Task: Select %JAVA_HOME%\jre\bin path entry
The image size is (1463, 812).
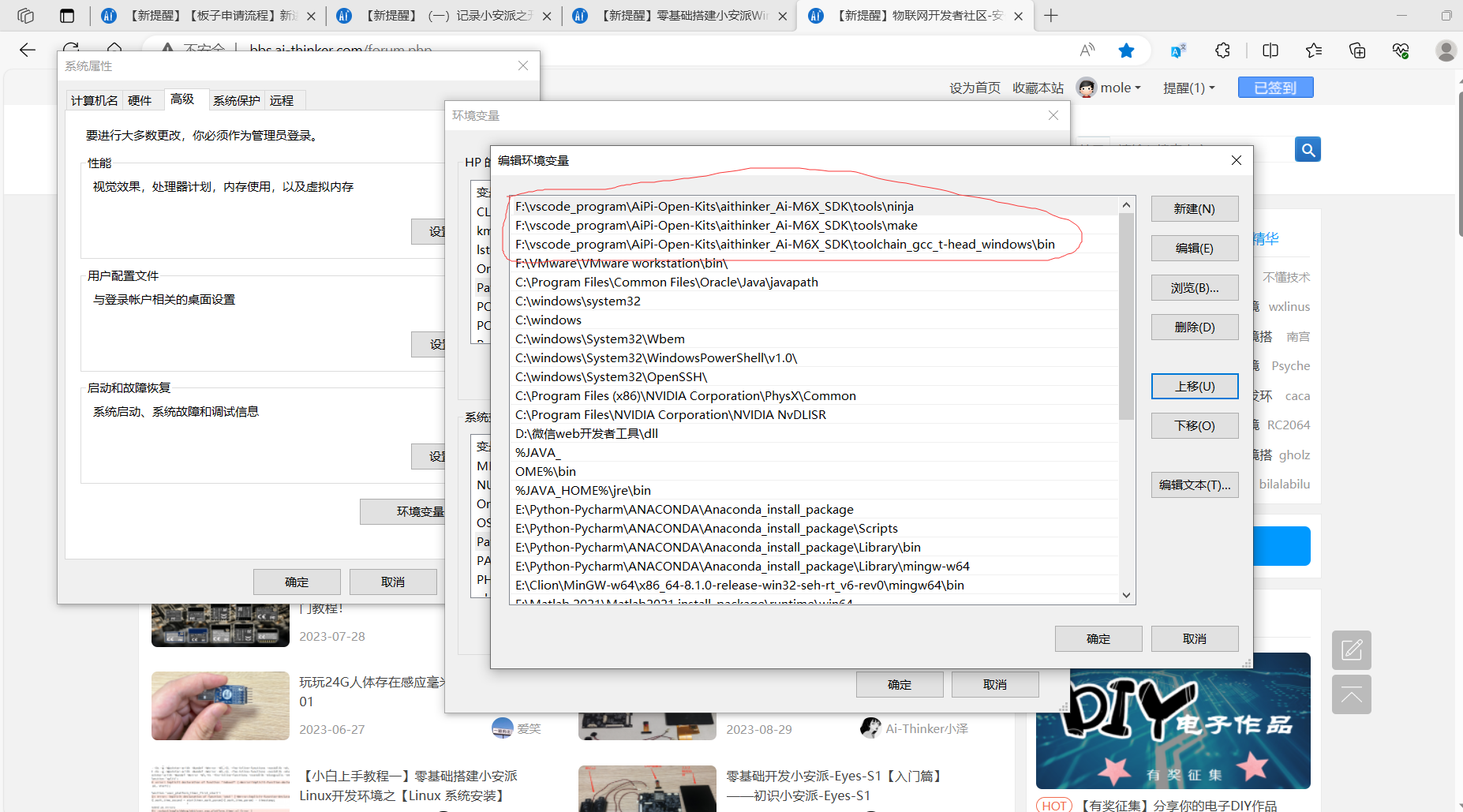Action: click(814, 490)
